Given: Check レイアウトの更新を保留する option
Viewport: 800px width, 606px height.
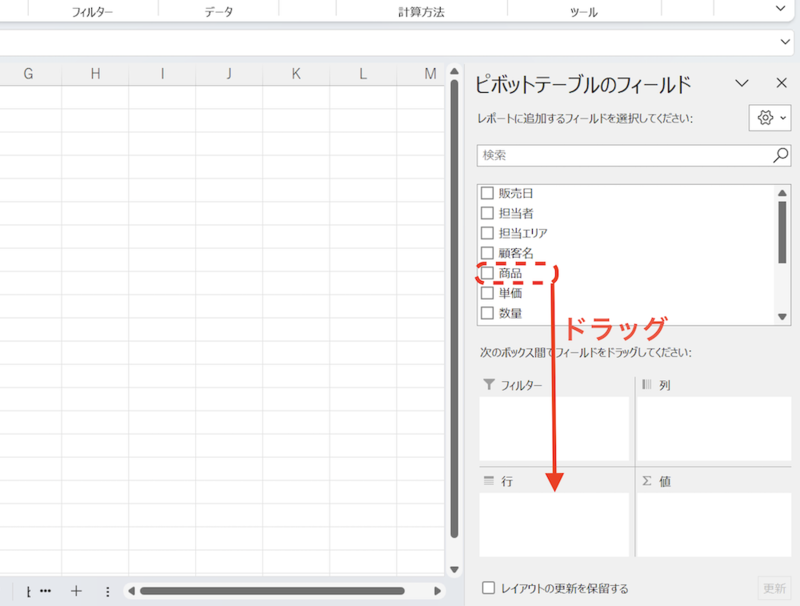Looking at the screenshot, I should pos(487,589).
